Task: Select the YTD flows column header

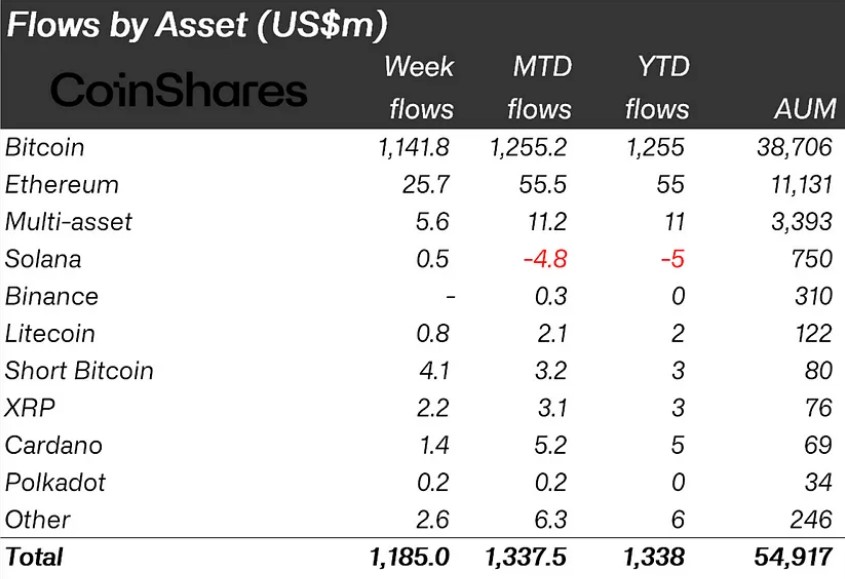Action: coord(657,87)
